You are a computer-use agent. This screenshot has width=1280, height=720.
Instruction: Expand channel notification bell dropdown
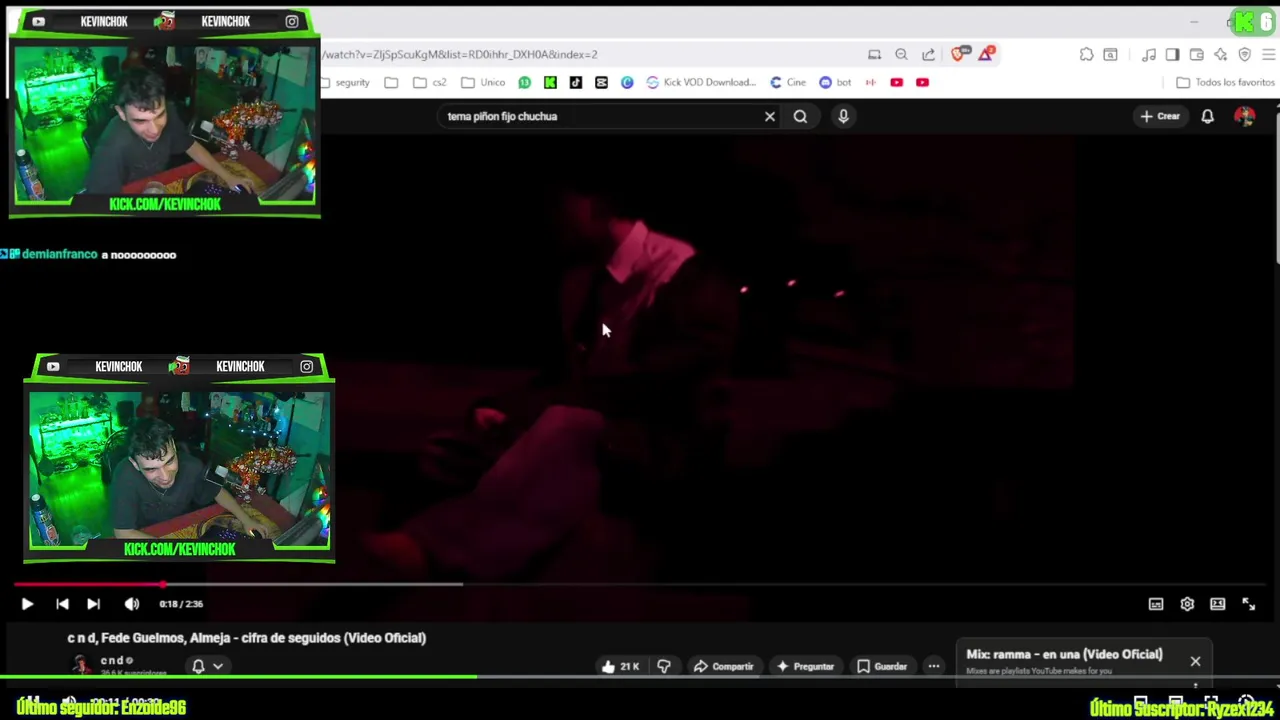pos(207,666)
